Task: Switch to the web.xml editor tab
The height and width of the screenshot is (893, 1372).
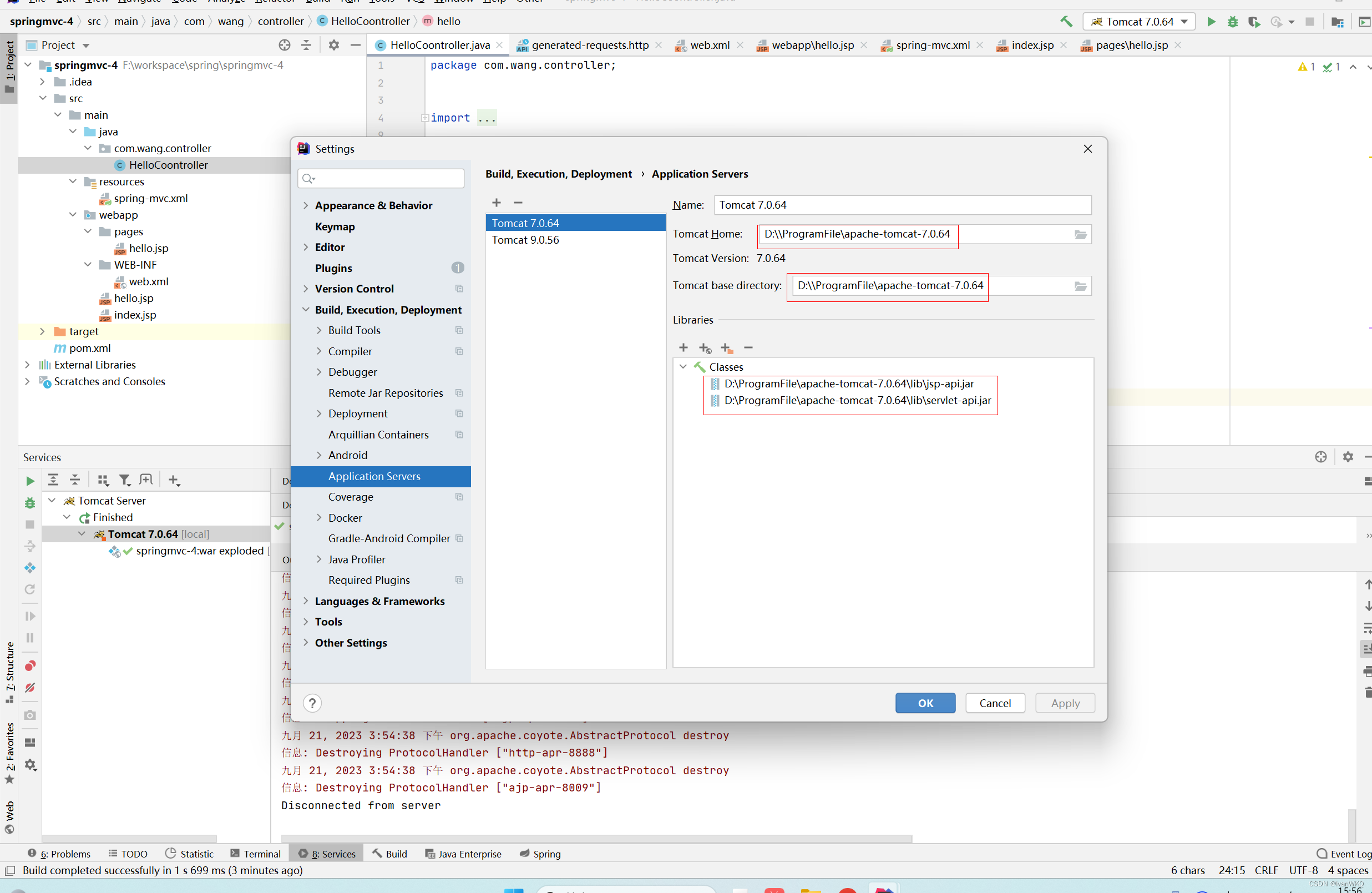Action: click(x=710, y=45)
